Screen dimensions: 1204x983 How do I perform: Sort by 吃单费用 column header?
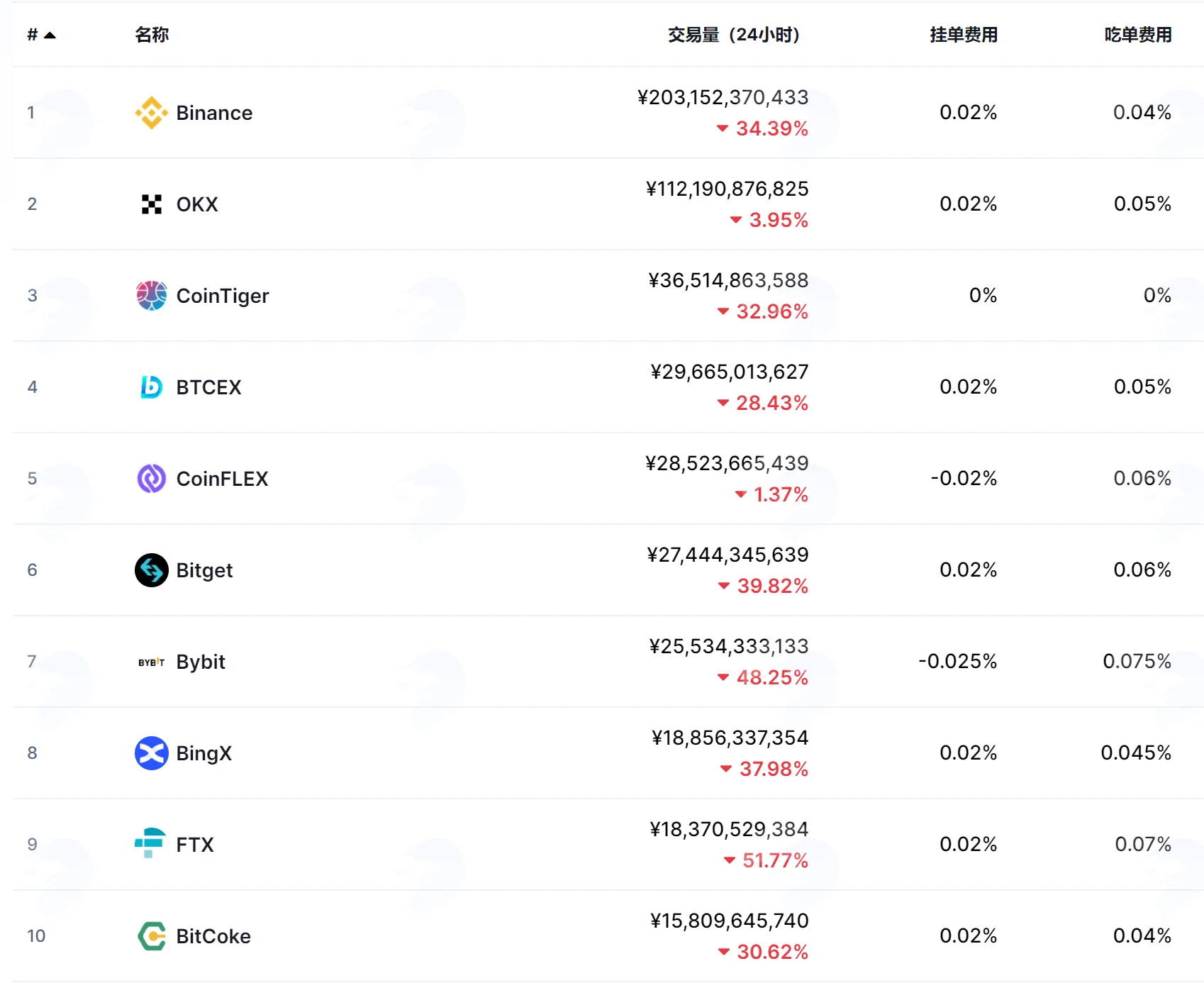pos(1138,35)
